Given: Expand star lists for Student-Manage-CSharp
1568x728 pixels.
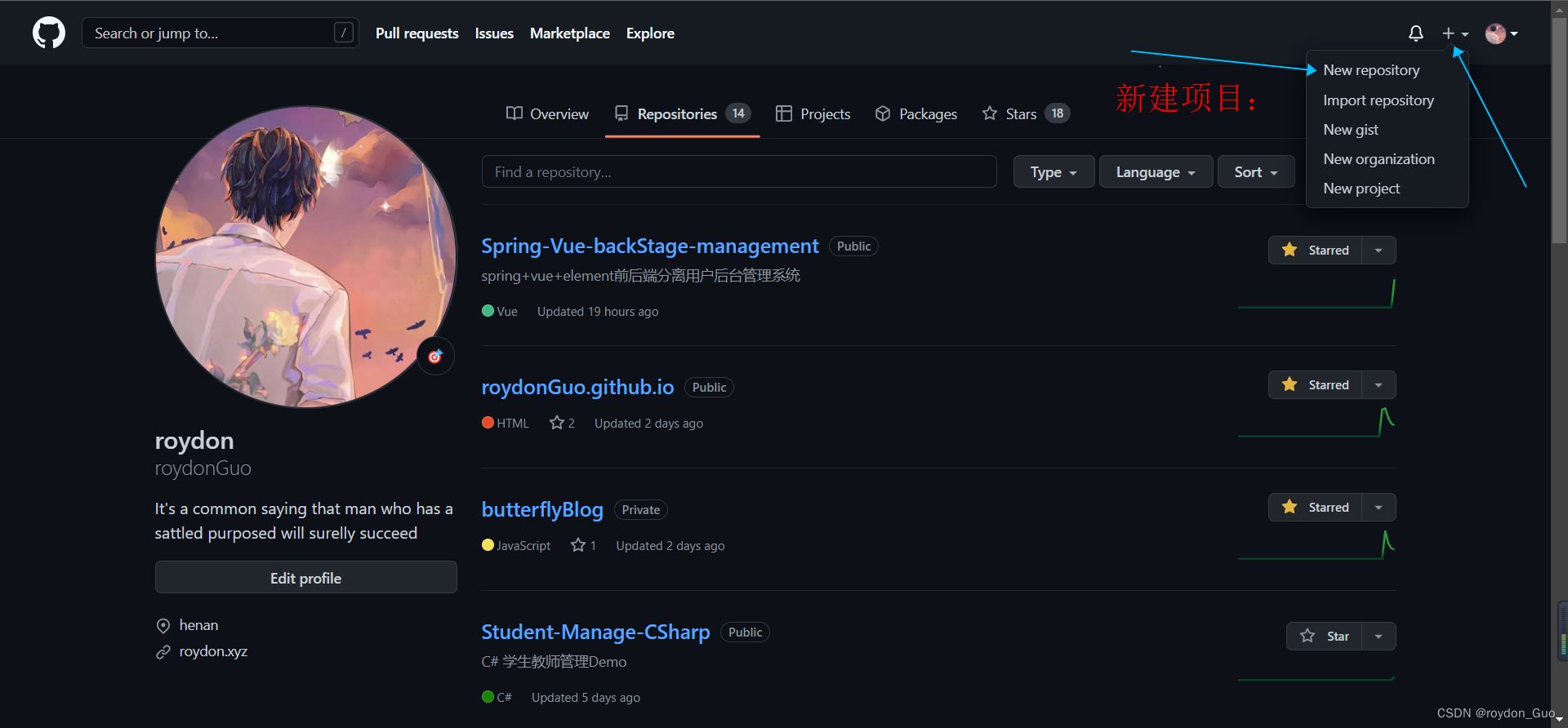Looking at the screenshot, I should point(1379,637).
